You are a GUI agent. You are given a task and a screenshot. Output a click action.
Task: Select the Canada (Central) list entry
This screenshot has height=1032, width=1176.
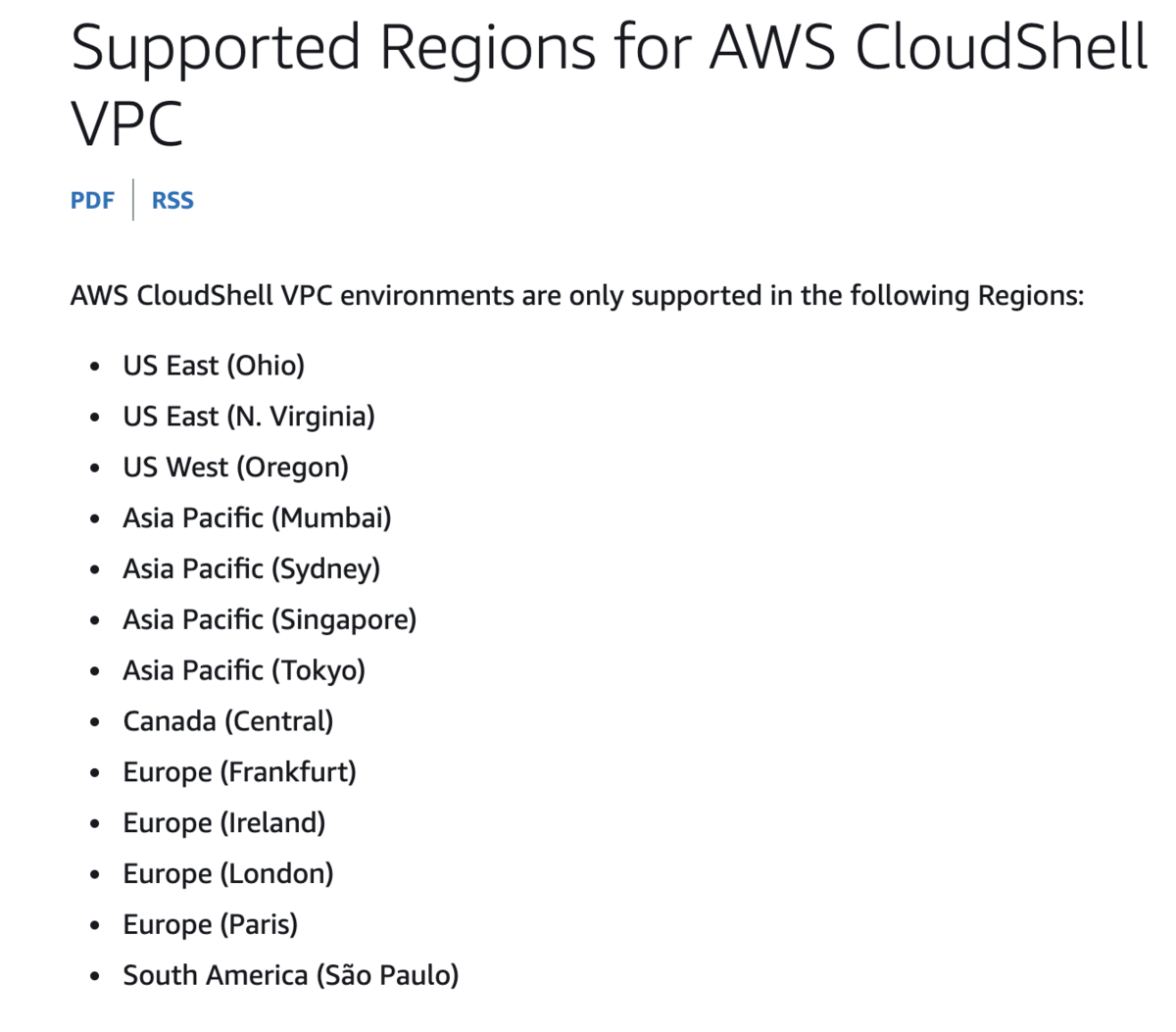pyautogui.click(x=227, y=721)
